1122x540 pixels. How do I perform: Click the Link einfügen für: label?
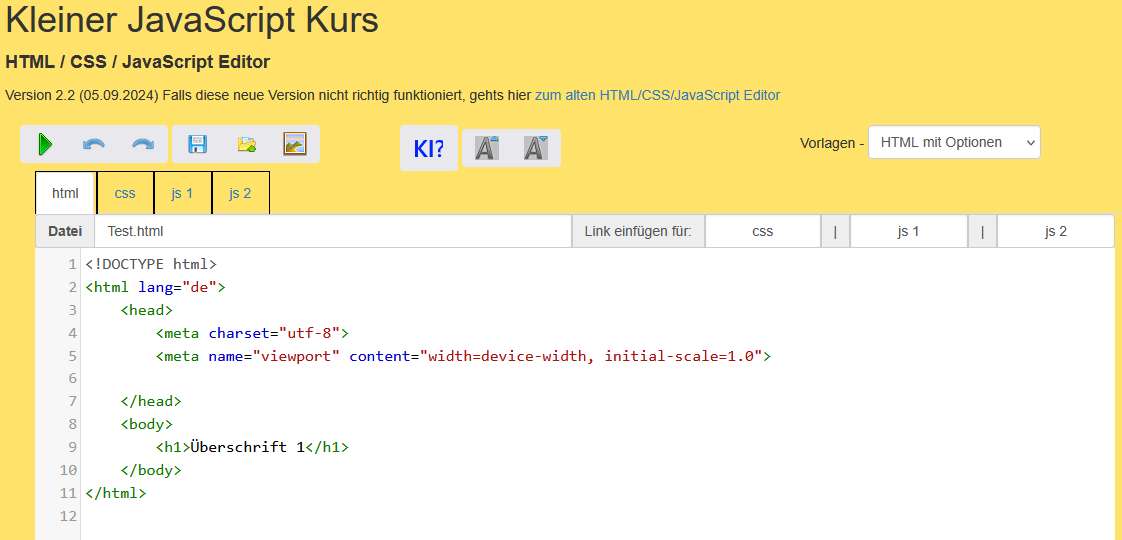click(638, 232)
